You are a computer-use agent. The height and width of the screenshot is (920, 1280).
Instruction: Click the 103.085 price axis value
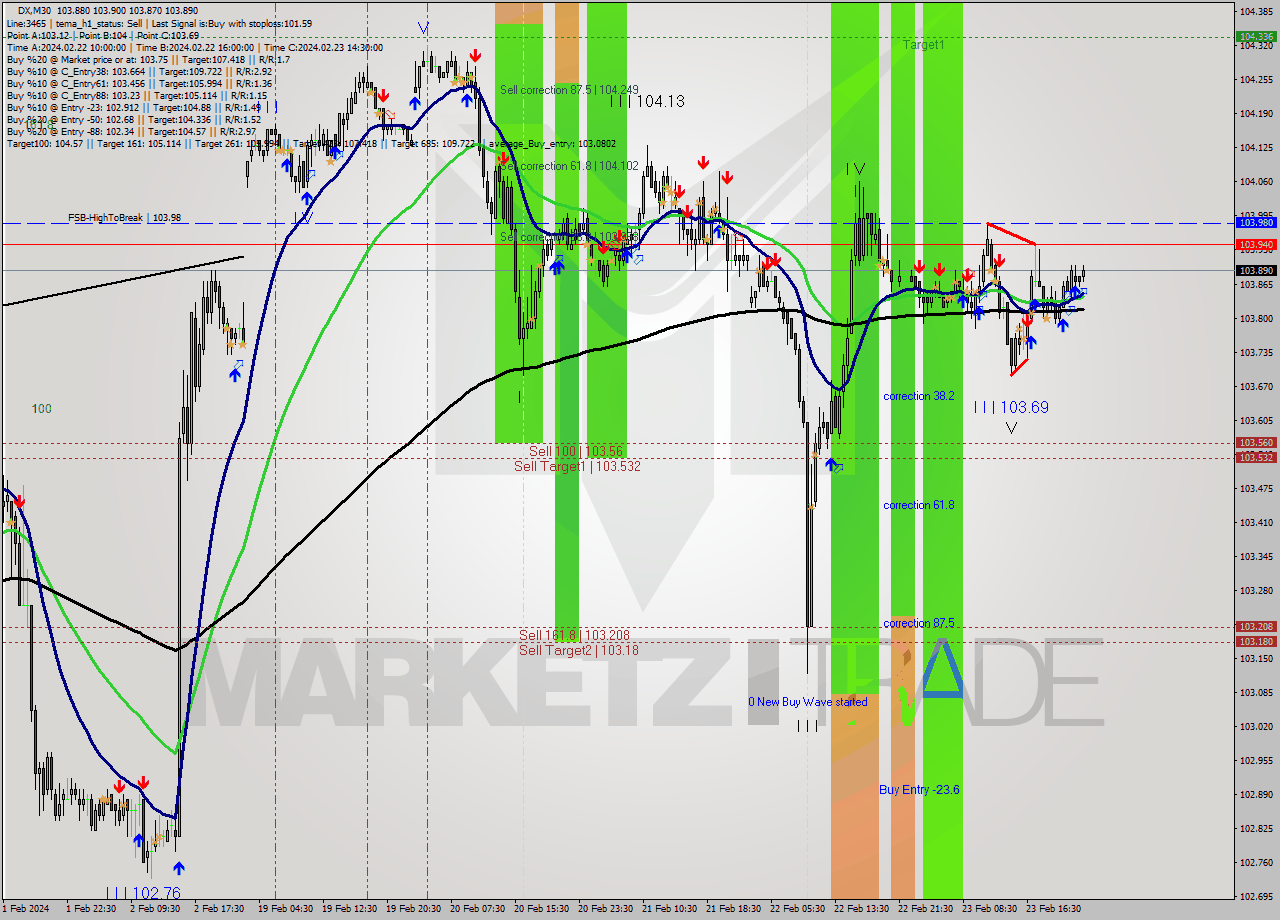[1256, 692]
